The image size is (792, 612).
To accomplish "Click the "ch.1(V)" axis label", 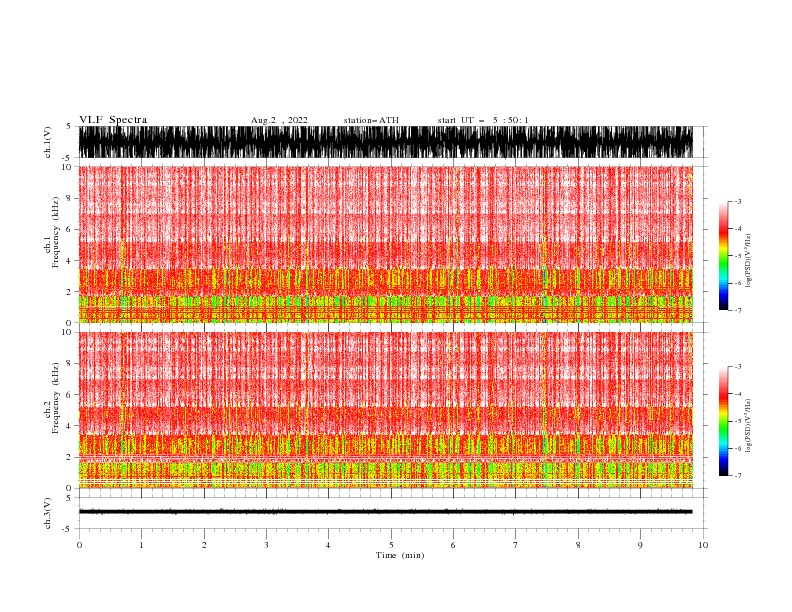I will [48, 143].
